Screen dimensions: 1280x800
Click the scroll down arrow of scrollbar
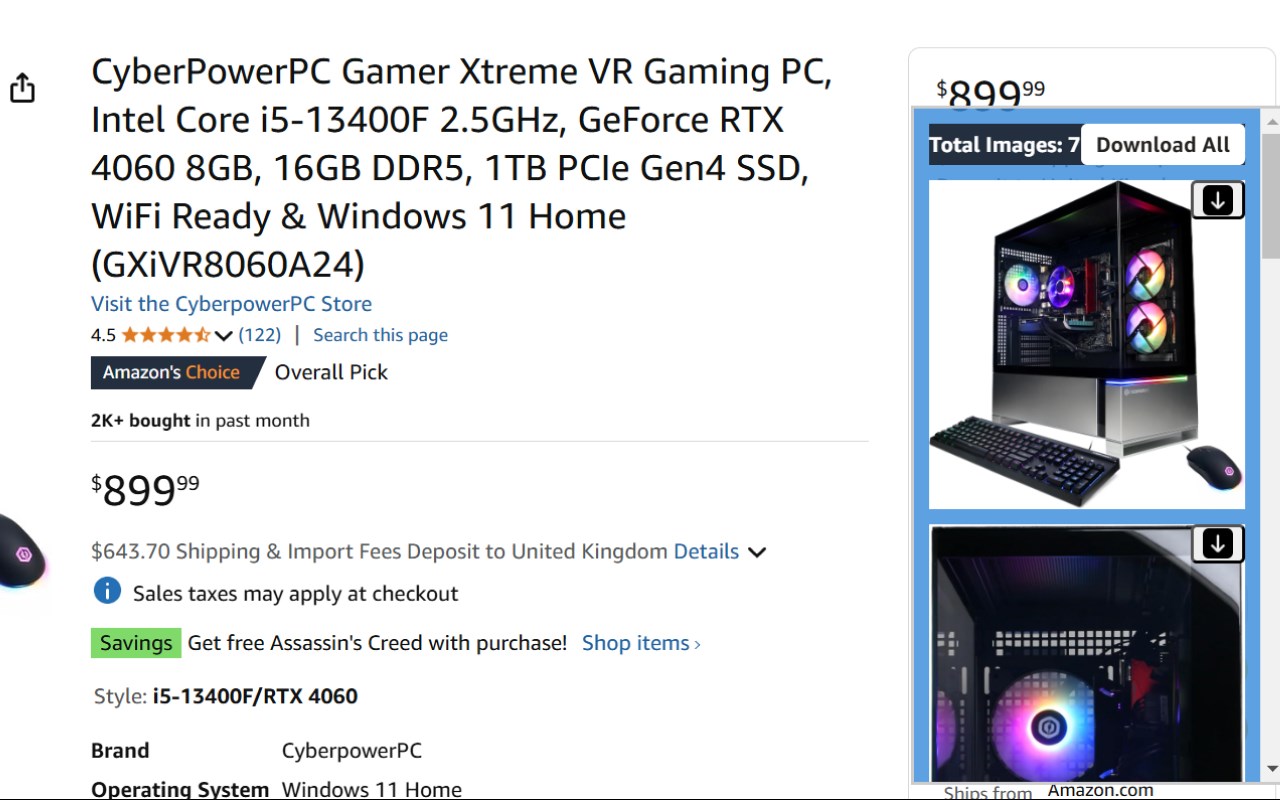pos(1271,769)
